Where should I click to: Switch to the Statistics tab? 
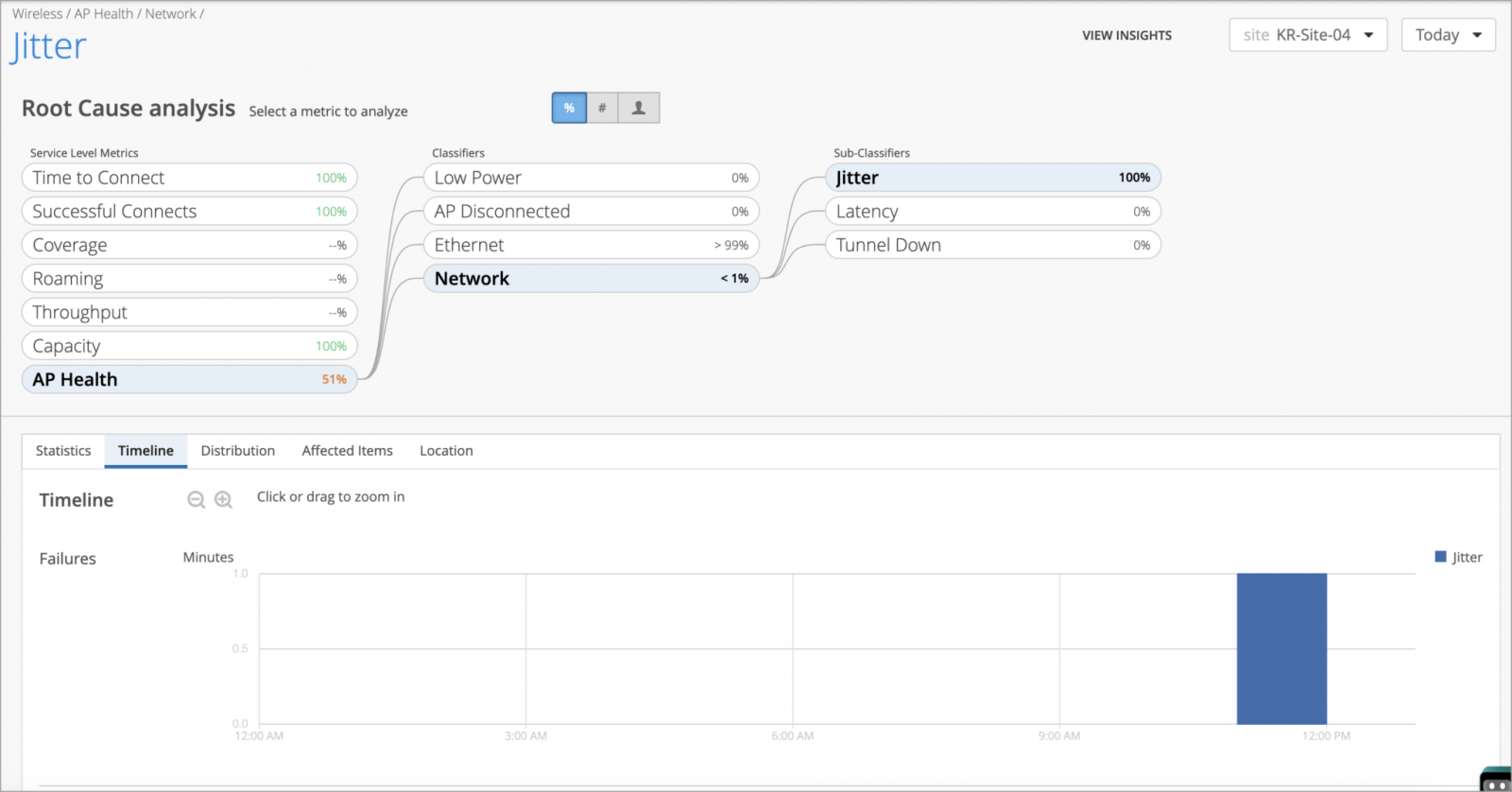(x=63, y=451)
